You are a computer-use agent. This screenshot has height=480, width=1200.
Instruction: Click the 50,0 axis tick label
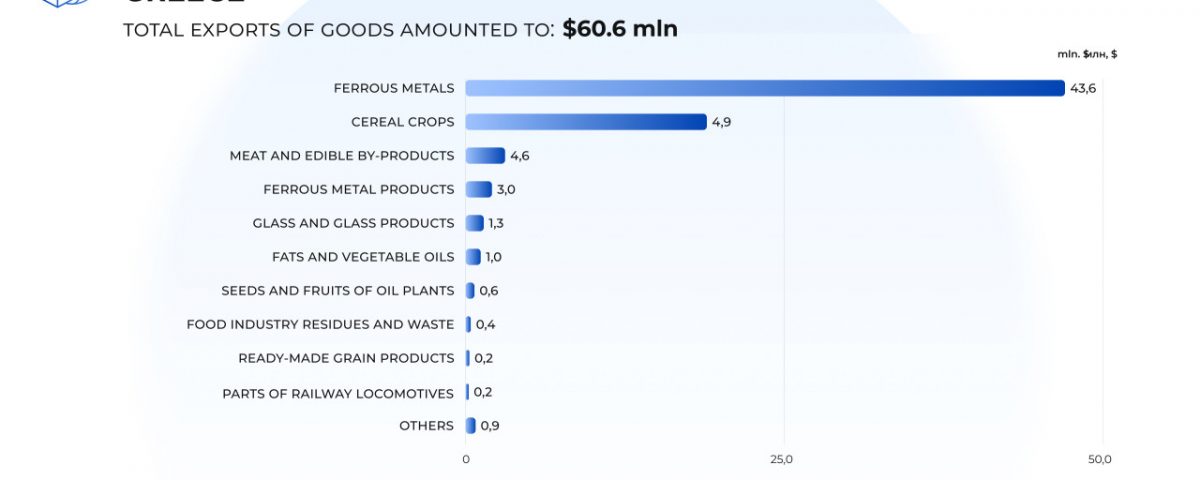(1100, 459)
